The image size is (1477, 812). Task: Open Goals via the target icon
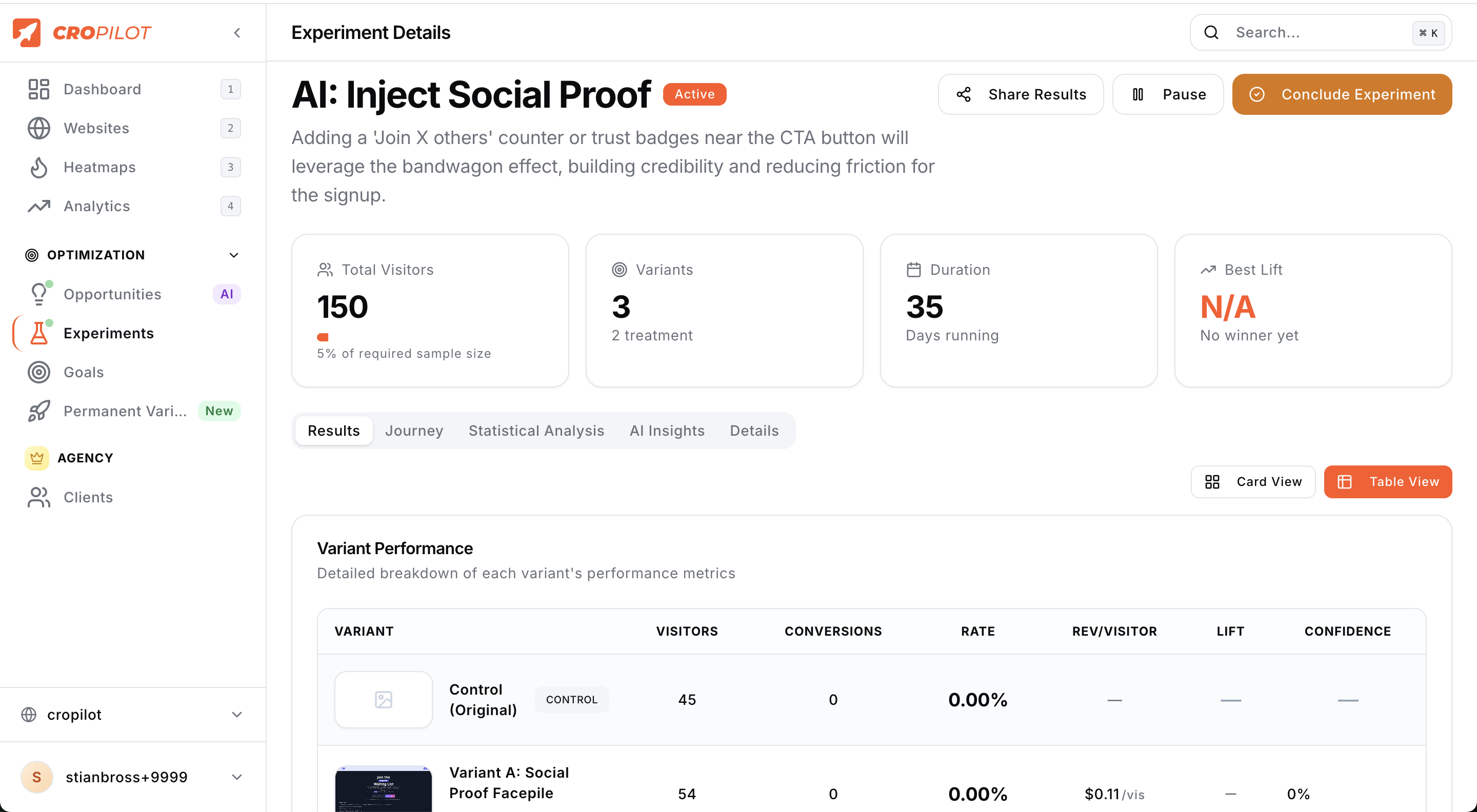[x=38, y=372]
